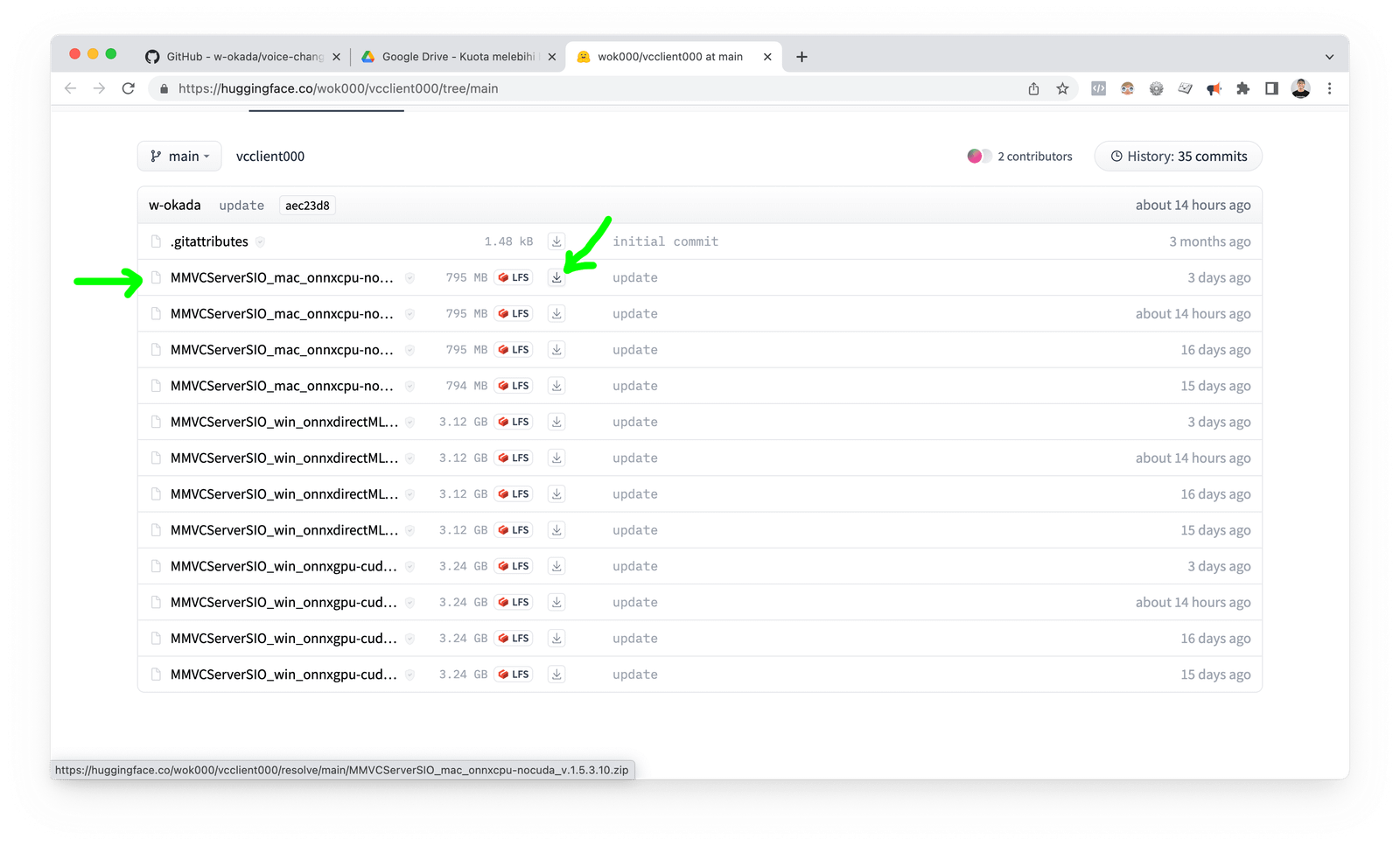Toggle the browser side panel icon

pos(1271,88)
